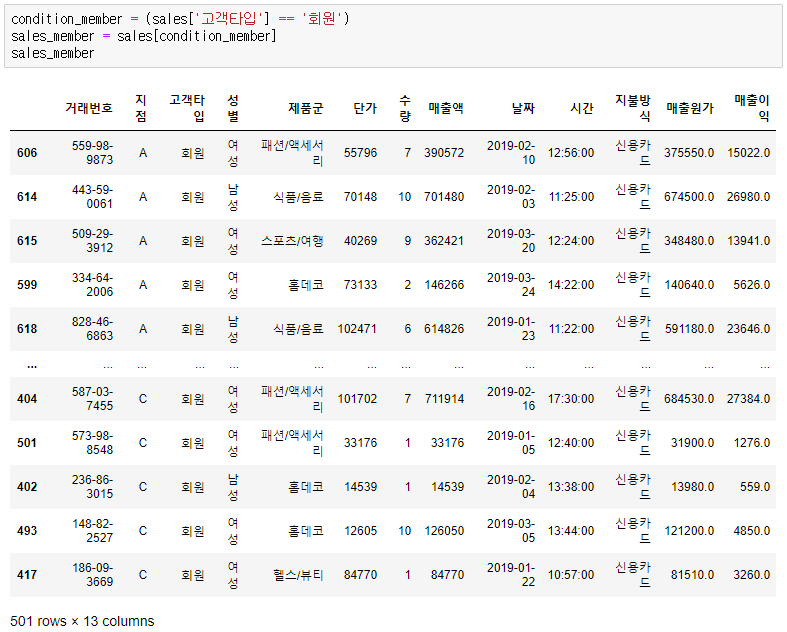Image resolution: width=787 pixels, height=632 pixels.
Task: Click the time value 10:57:00
Action: point(571,575)
